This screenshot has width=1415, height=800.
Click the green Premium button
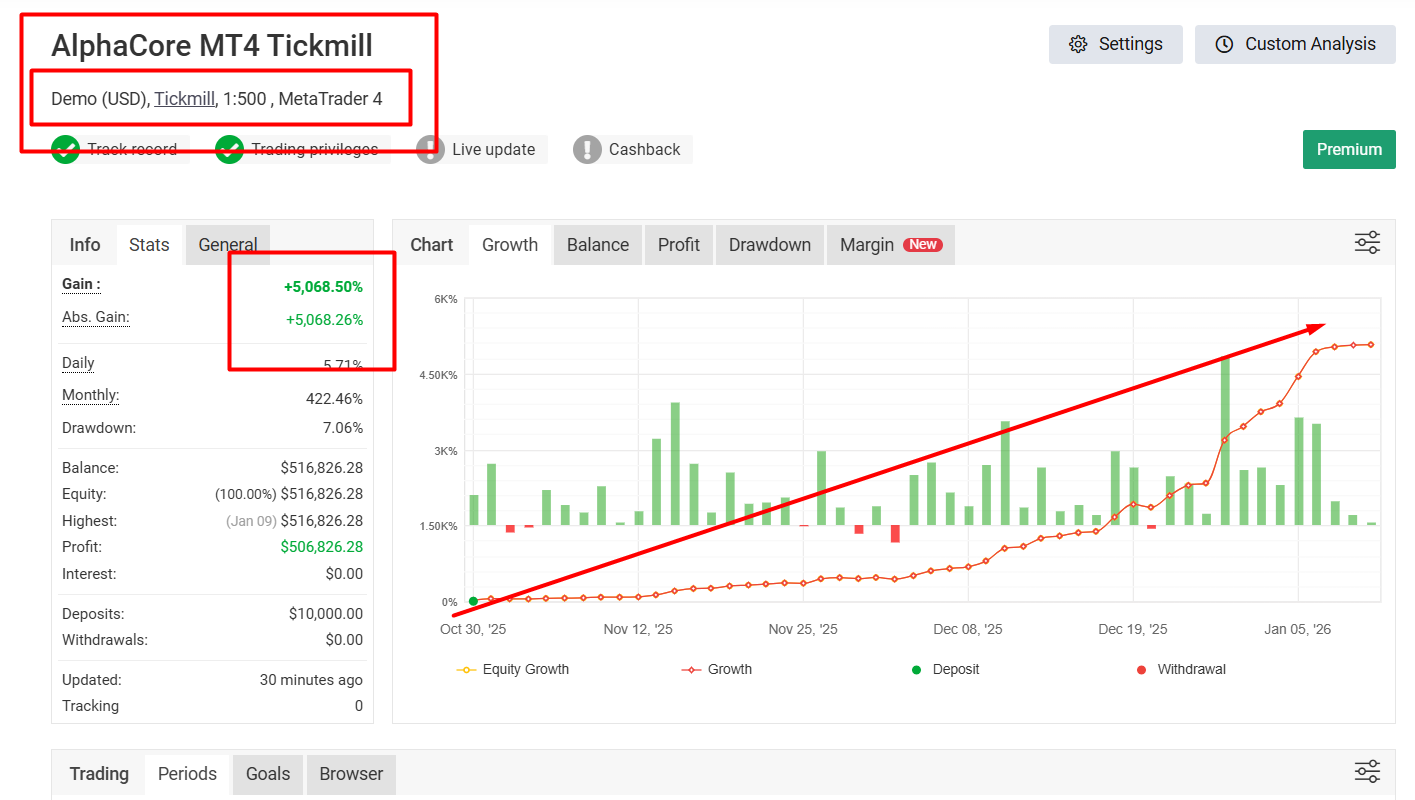click(1349, 149)
